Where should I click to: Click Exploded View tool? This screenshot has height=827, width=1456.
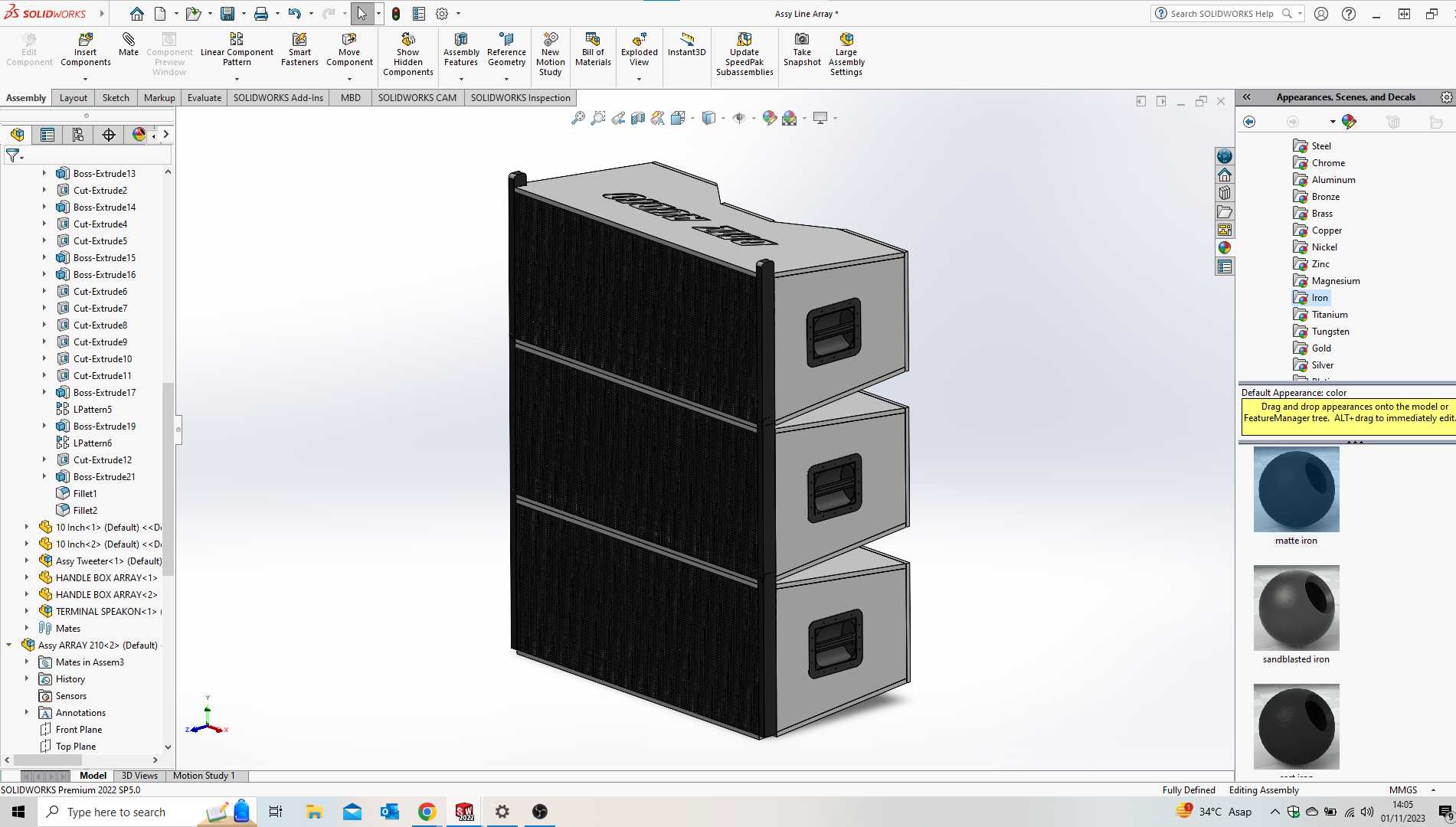640,50
